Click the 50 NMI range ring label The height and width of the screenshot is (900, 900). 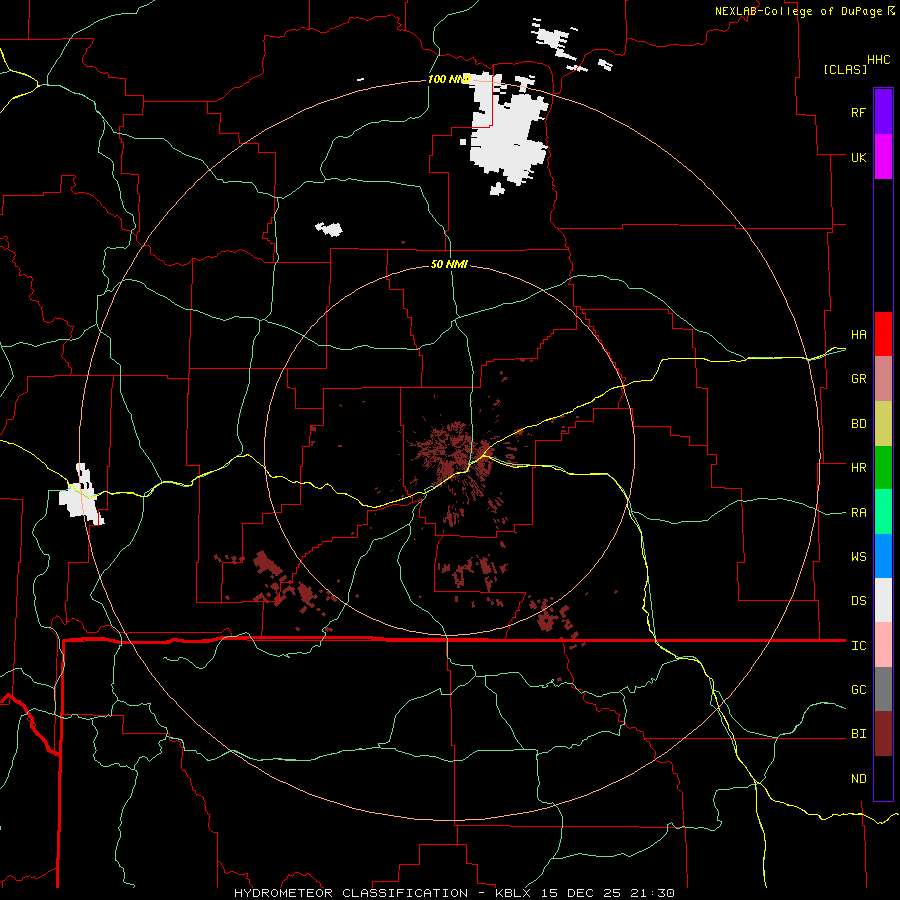pyautogui.click(x=449, y=264)
